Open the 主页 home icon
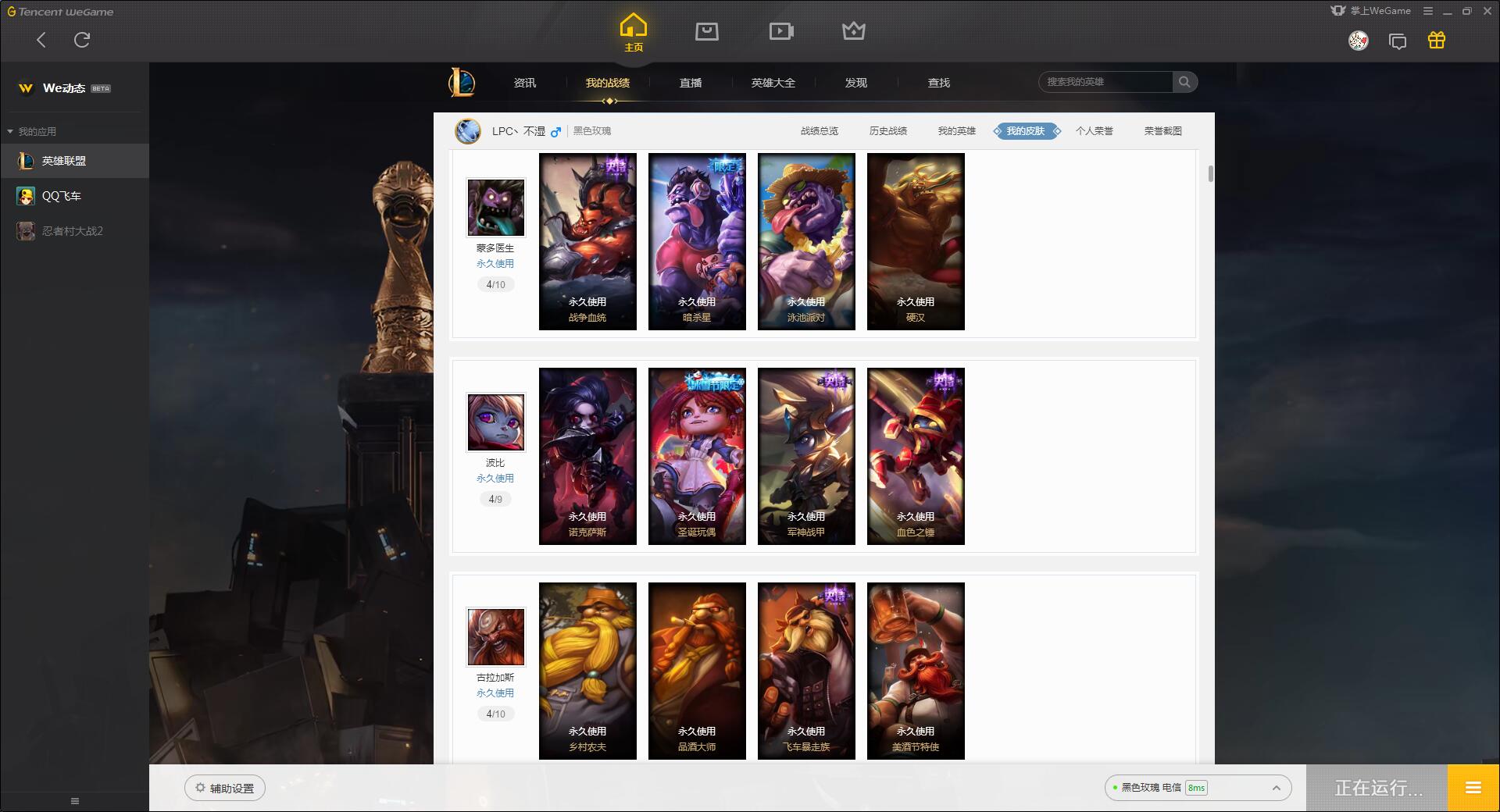The height and width of the screenshot is (812, 1500). (634, 32)
